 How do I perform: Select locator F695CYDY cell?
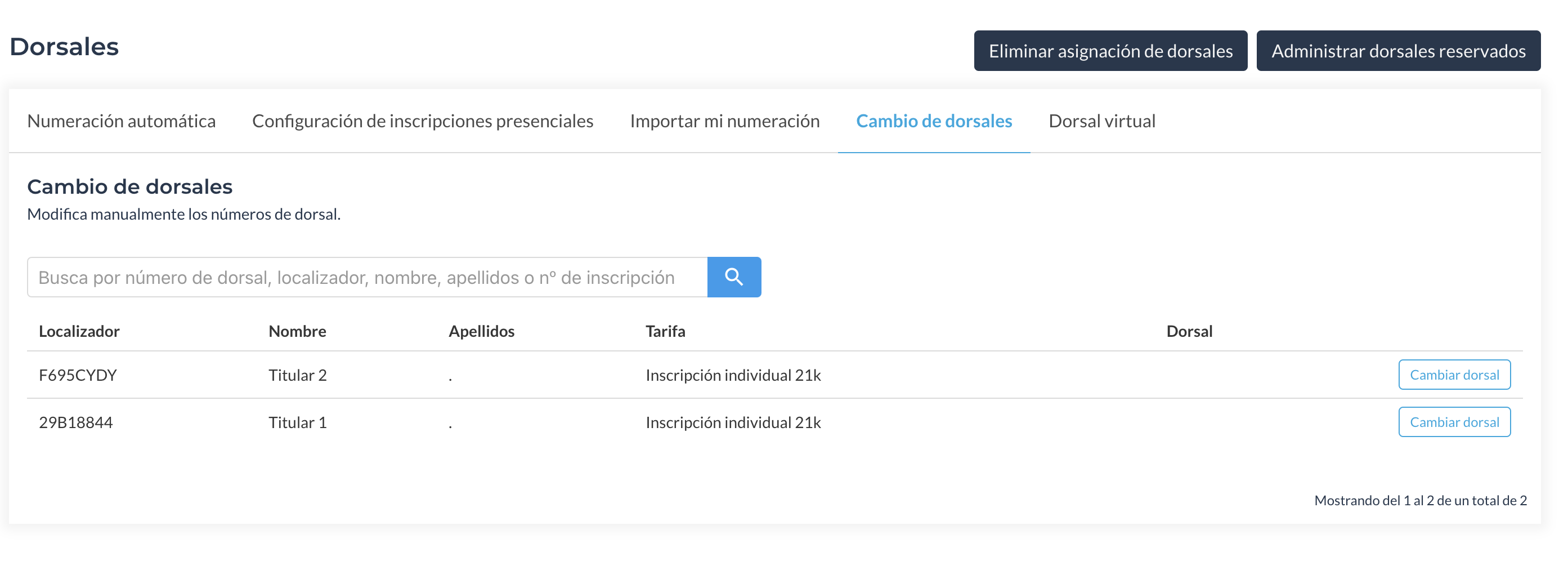click(x=78, y=375)
